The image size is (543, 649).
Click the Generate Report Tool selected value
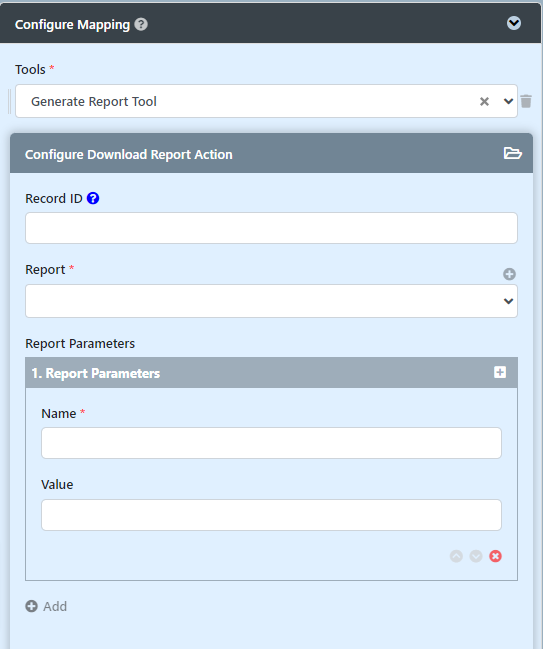click(94, 101)
